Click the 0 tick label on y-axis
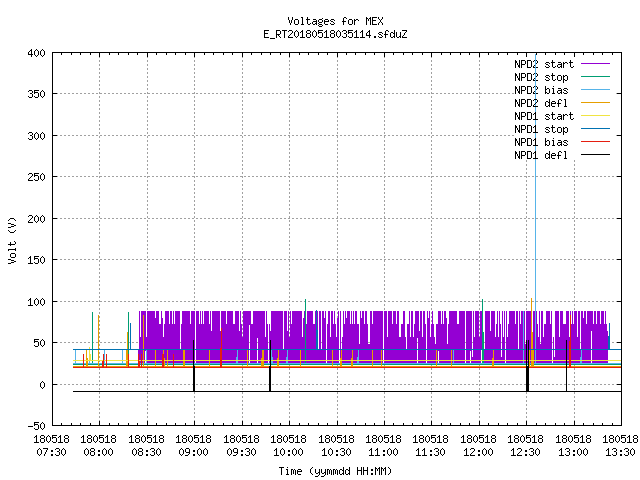This screenshot has width=640, height=480. (42, 385)
